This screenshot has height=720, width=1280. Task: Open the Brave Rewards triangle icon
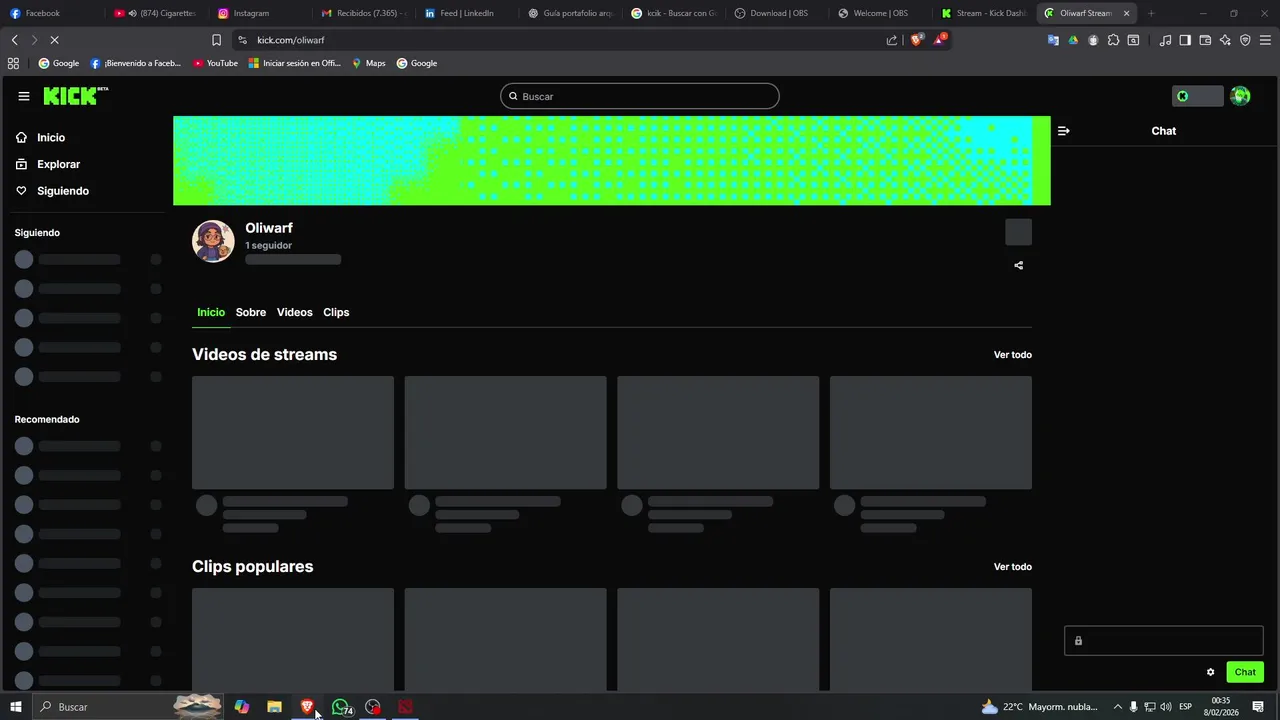940,40
